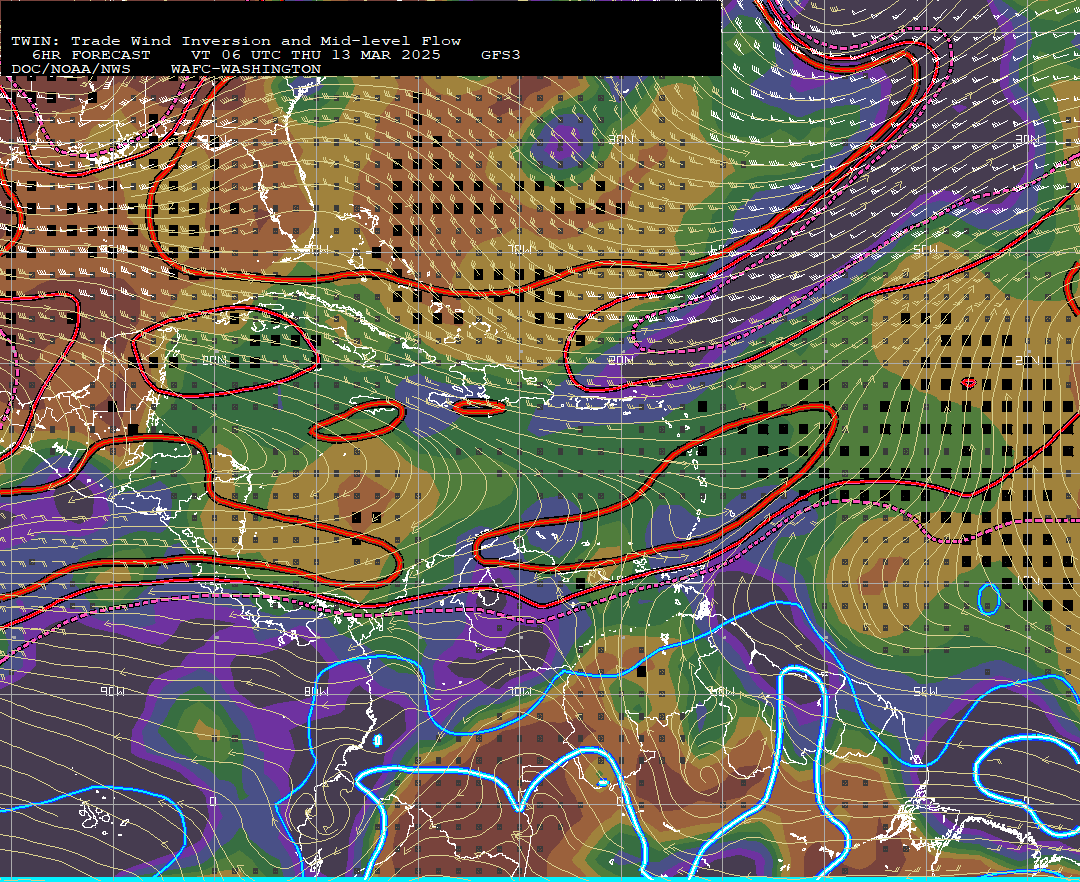Click the small blue oval contour beside the 10N label
This screenshot has width=1080, height=882.
click(x=989, y=598)
